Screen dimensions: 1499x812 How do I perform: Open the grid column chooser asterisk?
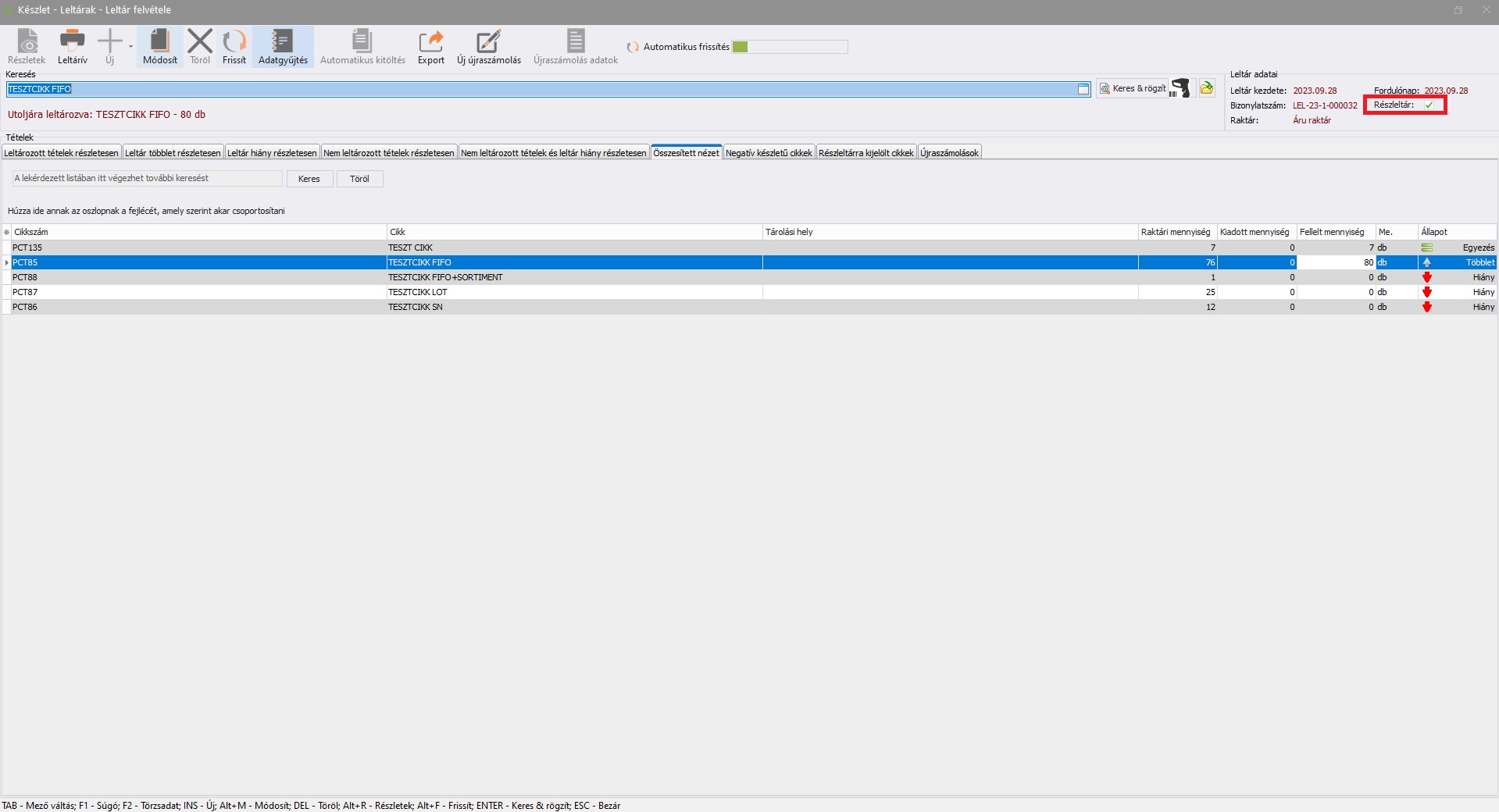(x=7, y=232)
